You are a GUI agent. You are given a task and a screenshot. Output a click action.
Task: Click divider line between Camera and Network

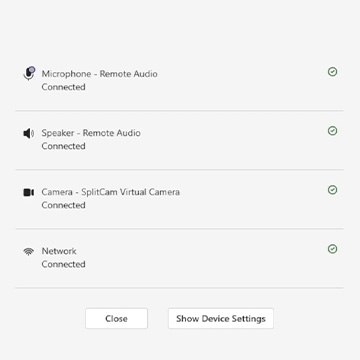pyautogui.click(x=180, y=229)
